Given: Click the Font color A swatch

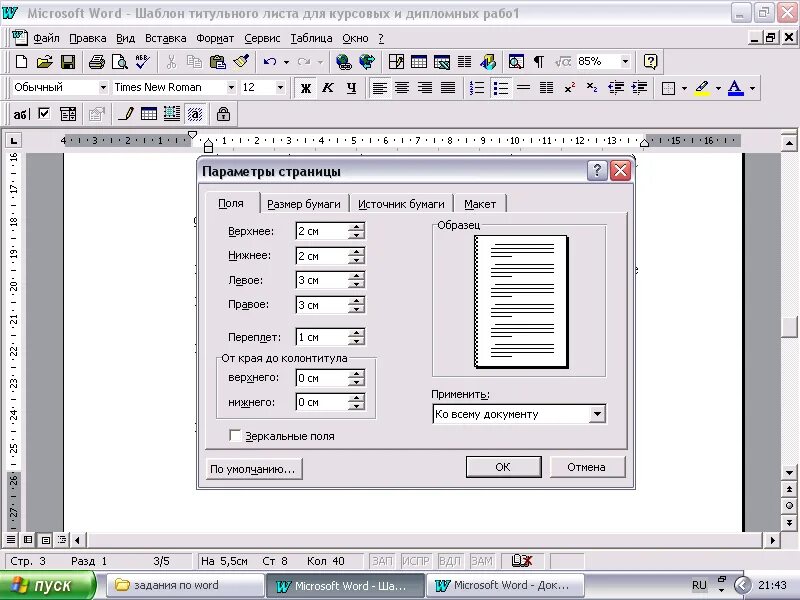Looking at the screenshot, I should point(735,88).
